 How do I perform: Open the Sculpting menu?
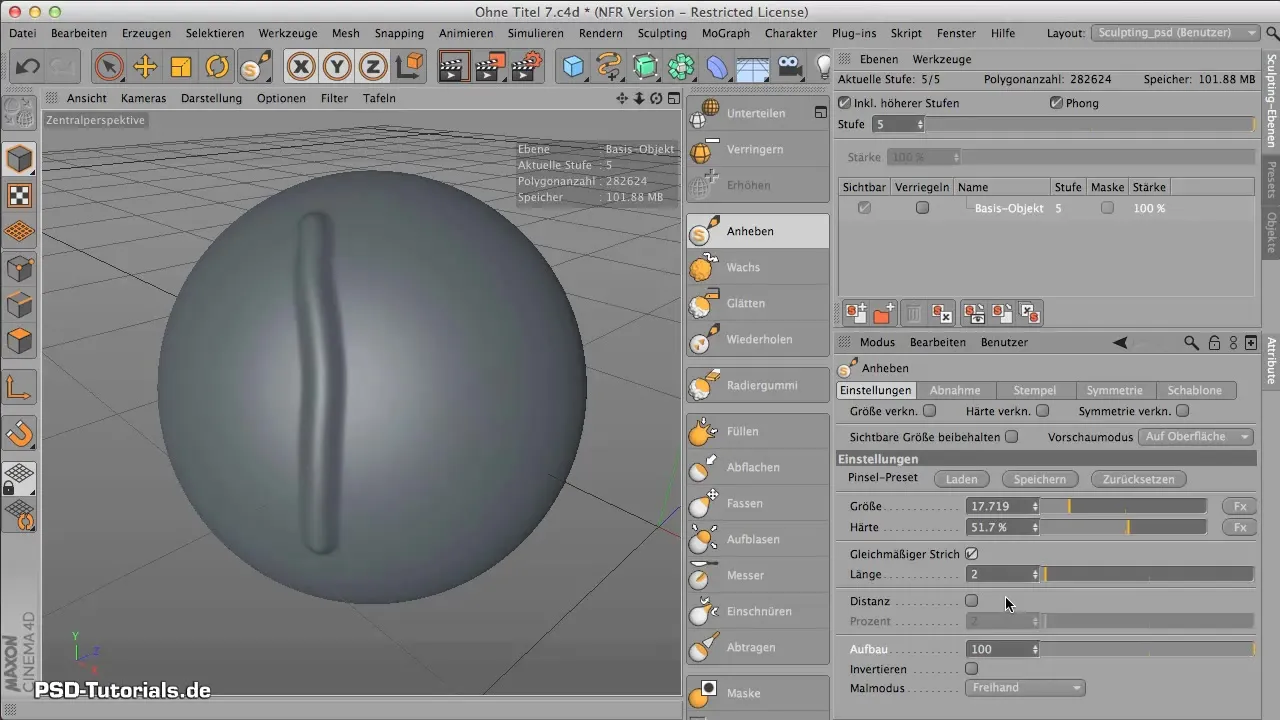[x=662, y=33]
